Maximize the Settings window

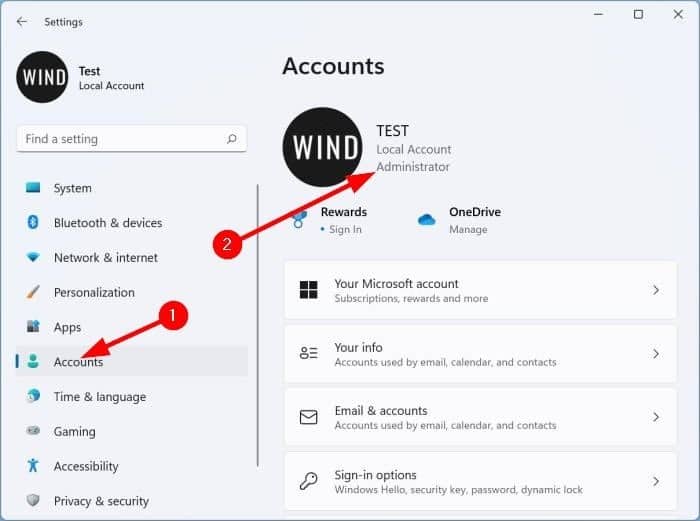(x=638, y=14)
